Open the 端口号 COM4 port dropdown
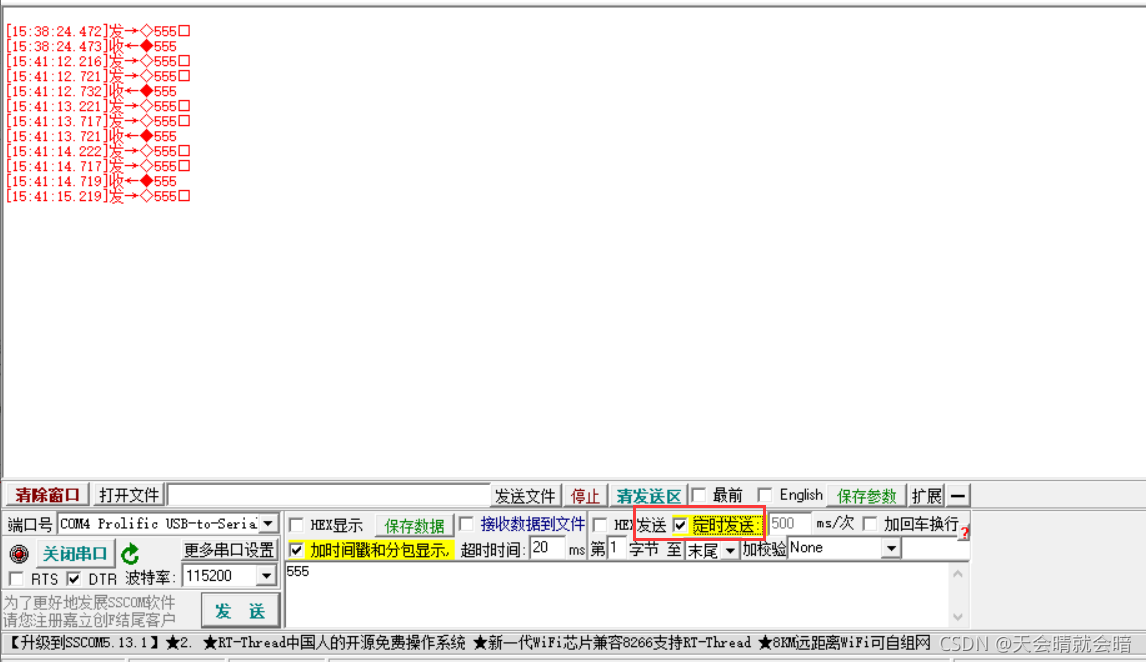Screen dimensions: 1146x662 pos(268,524)
